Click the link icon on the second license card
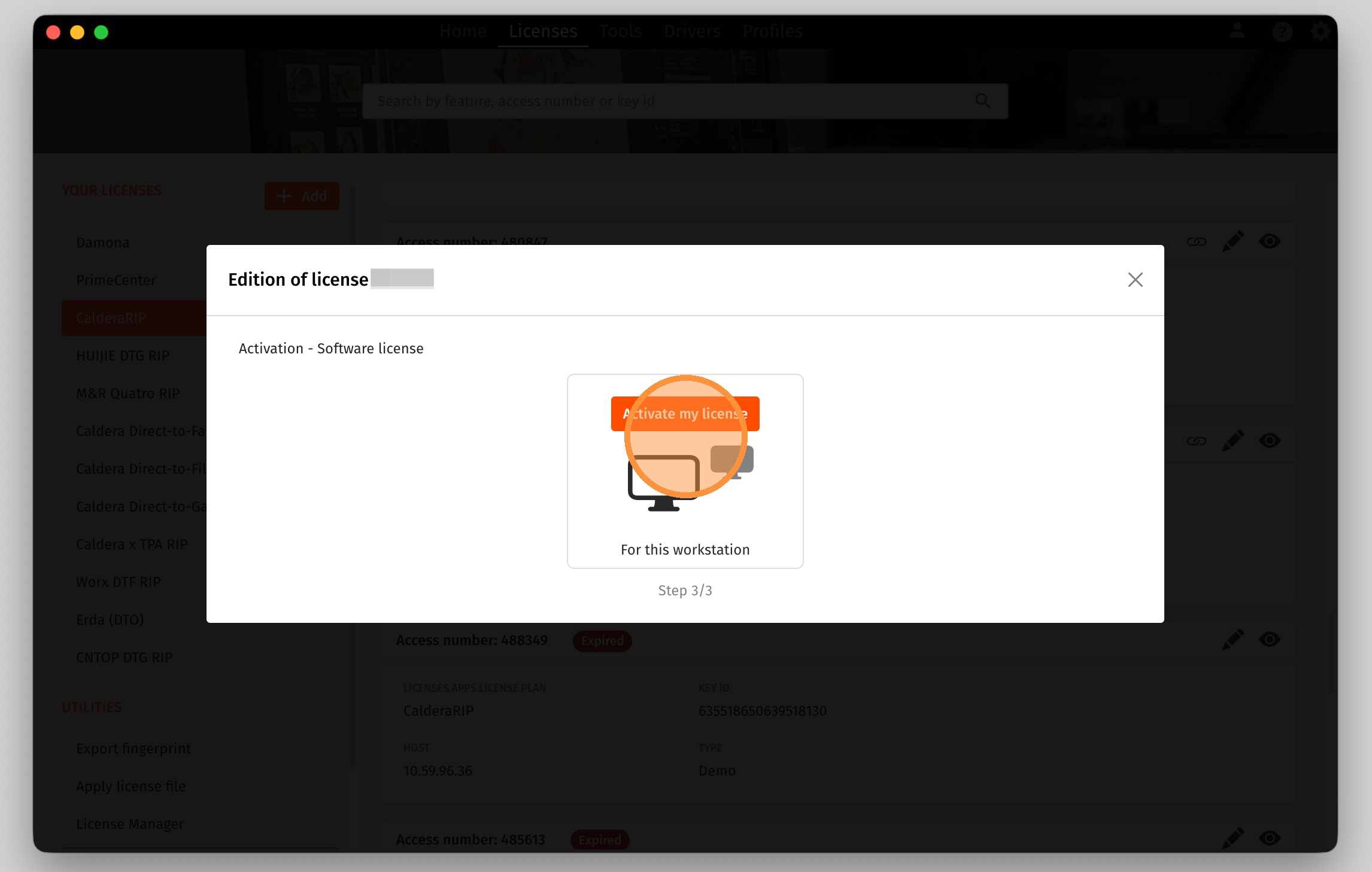 click(x=1197, y=441)
